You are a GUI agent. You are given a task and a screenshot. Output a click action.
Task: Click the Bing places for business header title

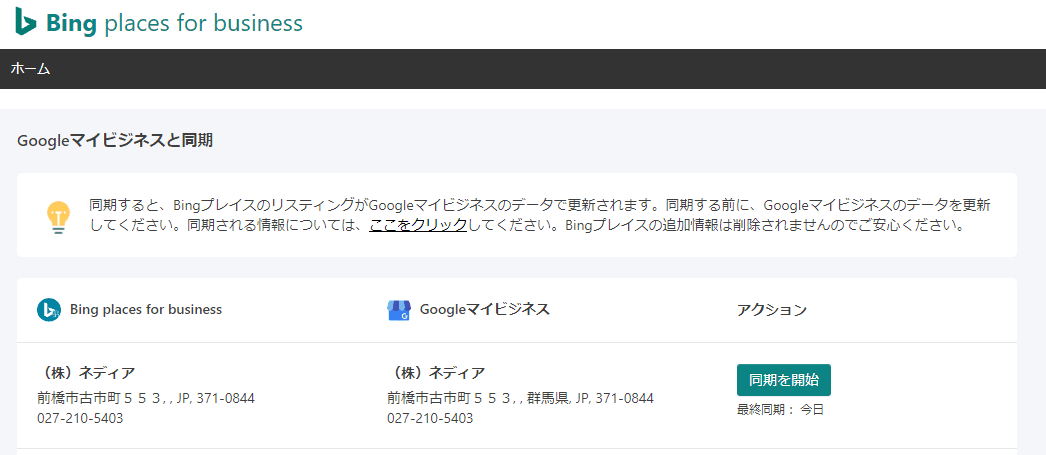pyautogui.click(x=175, y=23)
